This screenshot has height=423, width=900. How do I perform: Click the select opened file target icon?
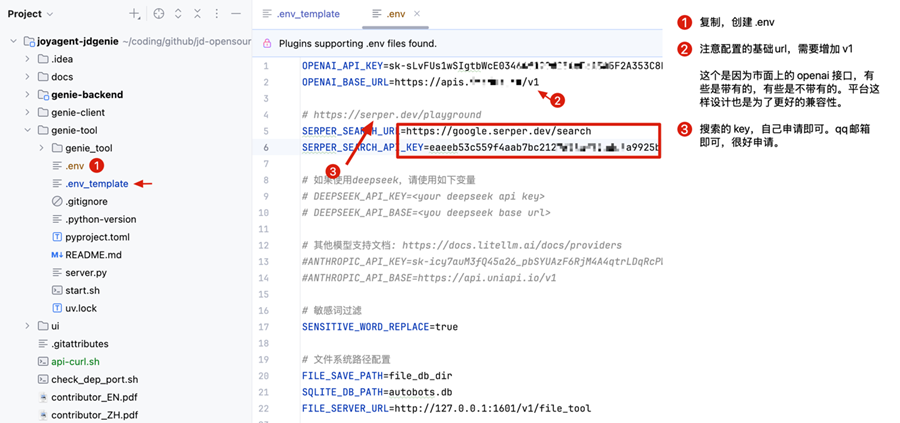159,14
